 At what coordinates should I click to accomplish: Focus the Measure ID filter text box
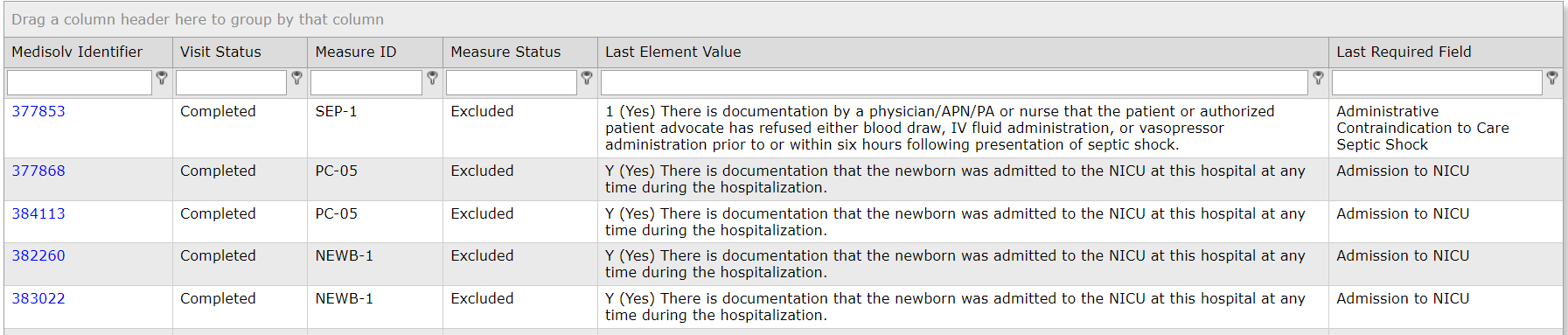tap(366, 82)
